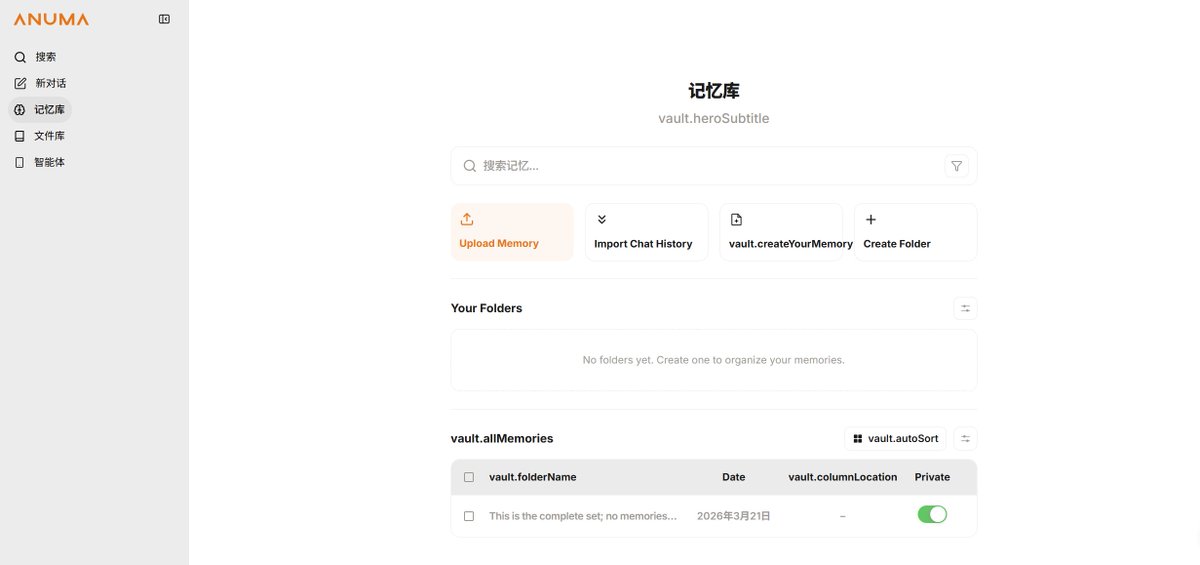Click Create Folder plus card

pos(915,232)
